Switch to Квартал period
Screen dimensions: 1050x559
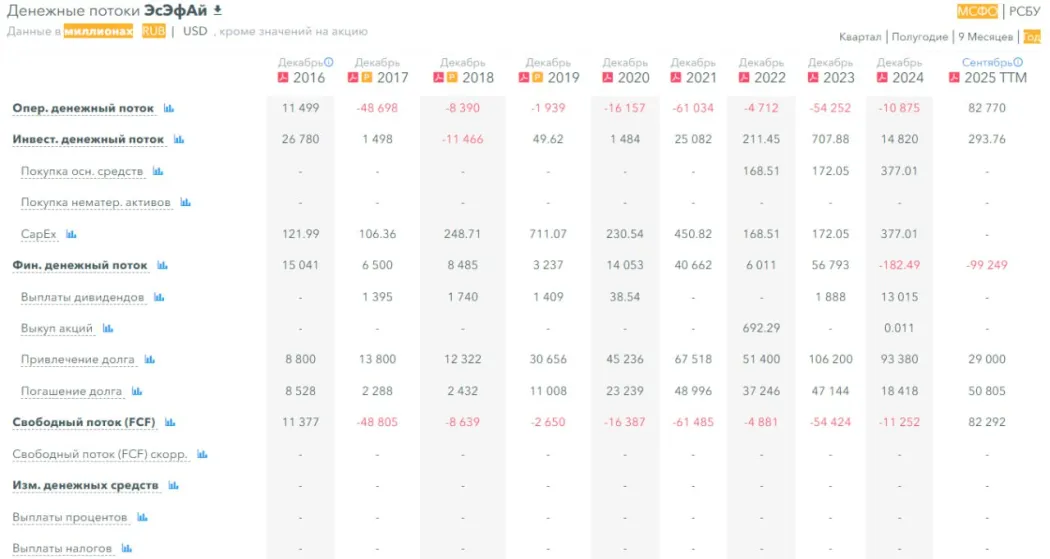point(860,37)
